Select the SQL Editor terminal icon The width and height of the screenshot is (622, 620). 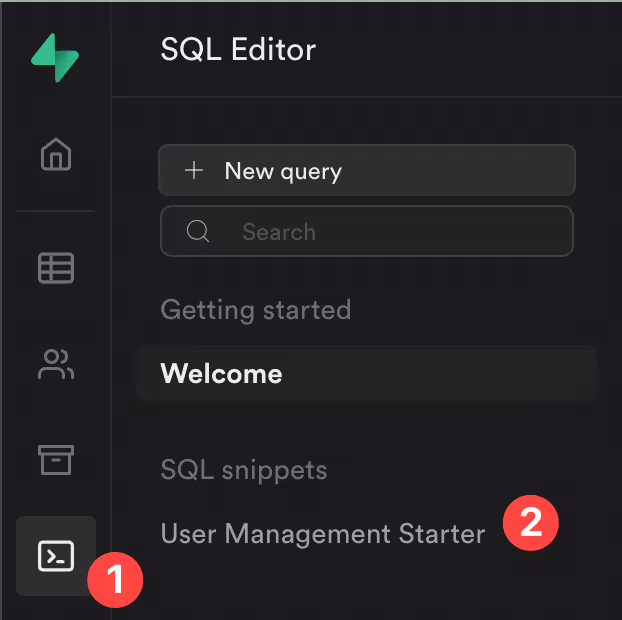coord(56,556)
